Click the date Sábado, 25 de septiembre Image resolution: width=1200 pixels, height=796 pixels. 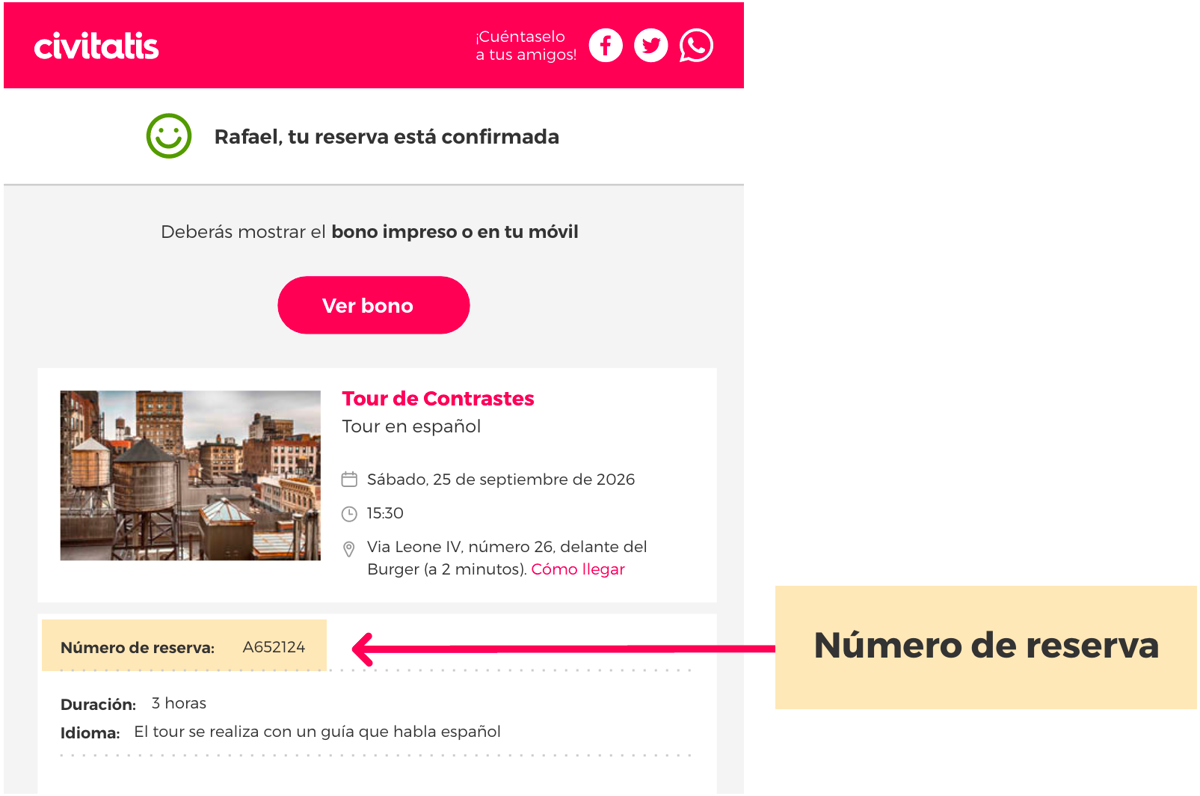point(501,480)
